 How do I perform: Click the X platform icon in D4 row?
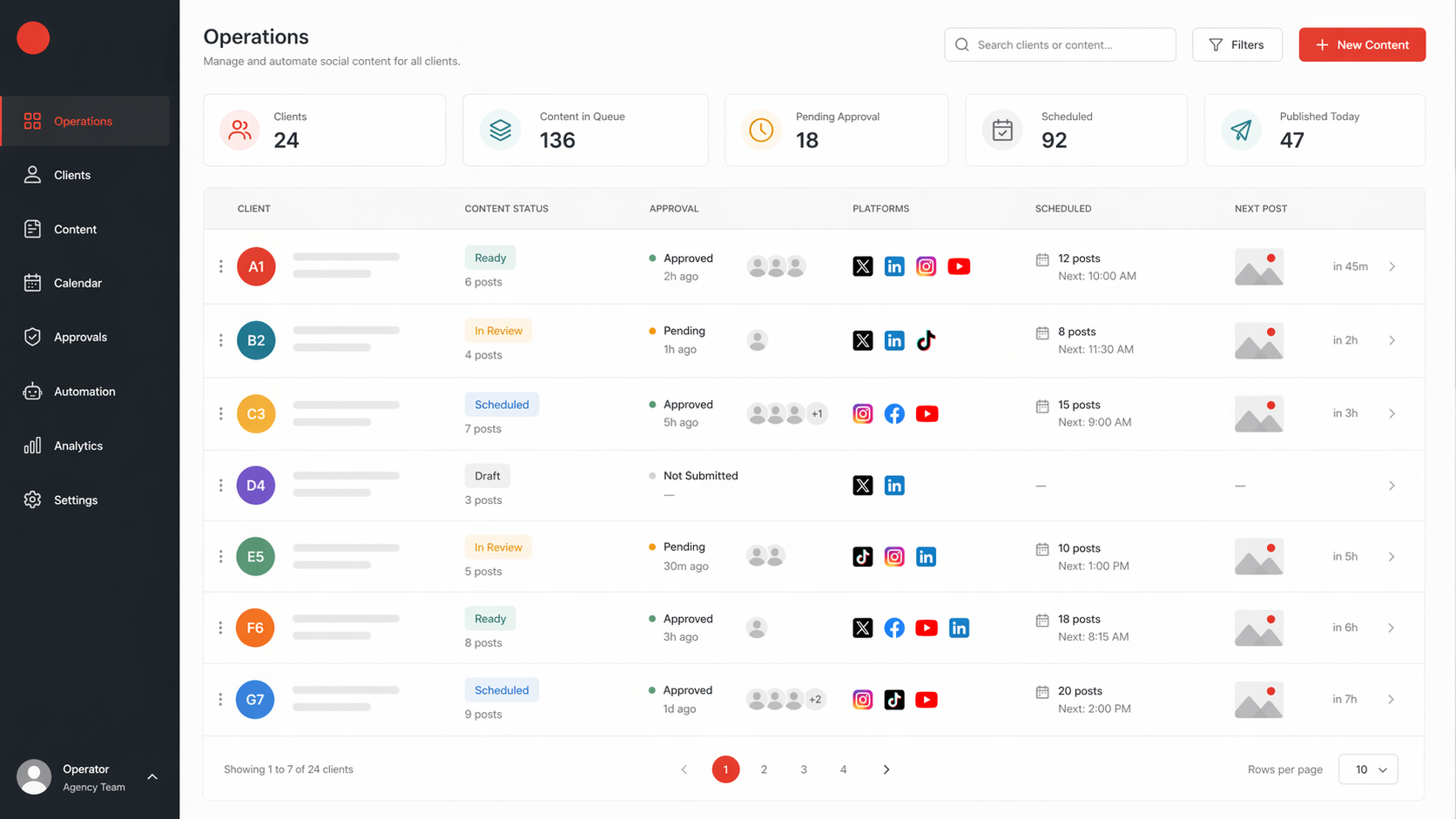[x=863, y=486]
